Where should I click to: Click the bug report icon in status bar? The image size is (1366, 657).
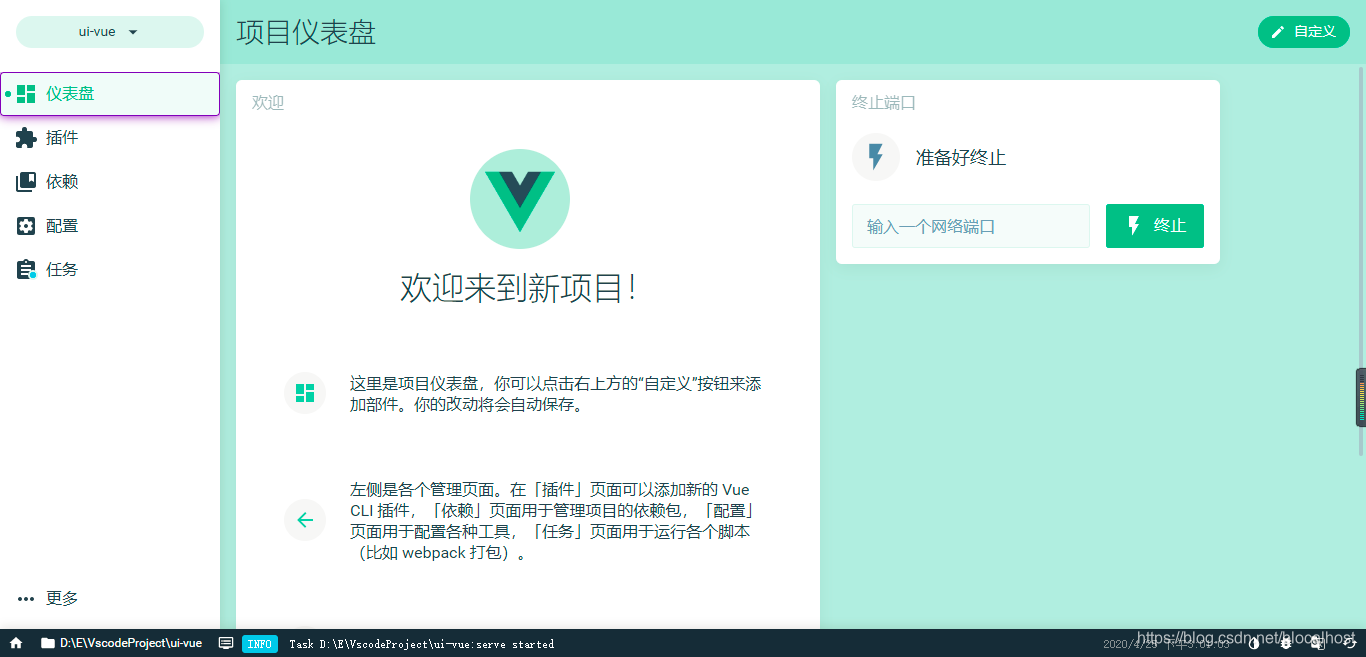[1286, 643]
